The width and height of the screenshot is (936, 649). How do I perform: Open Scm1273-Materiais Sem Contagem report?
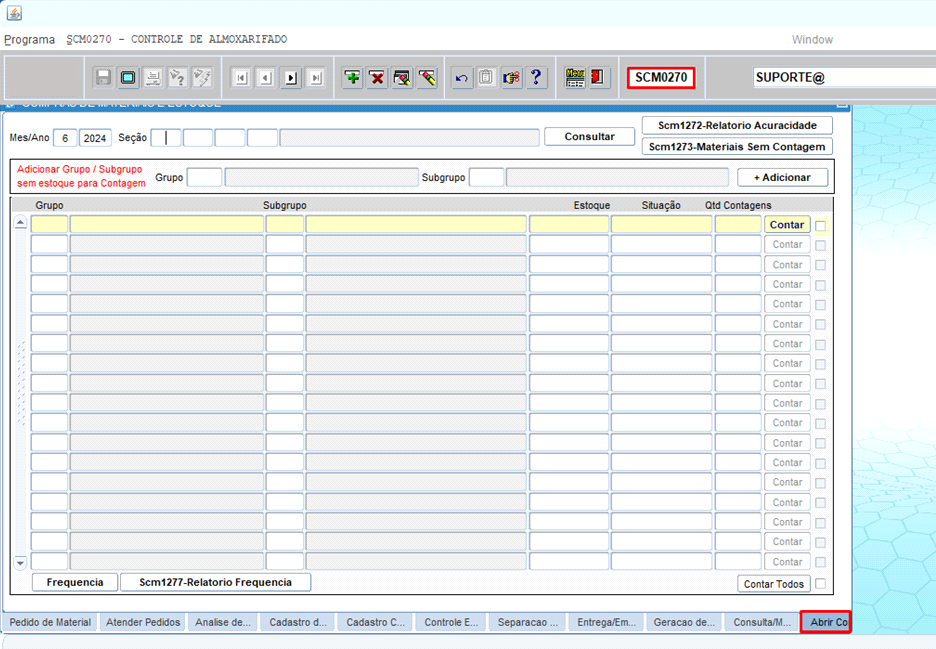[737, 147]
